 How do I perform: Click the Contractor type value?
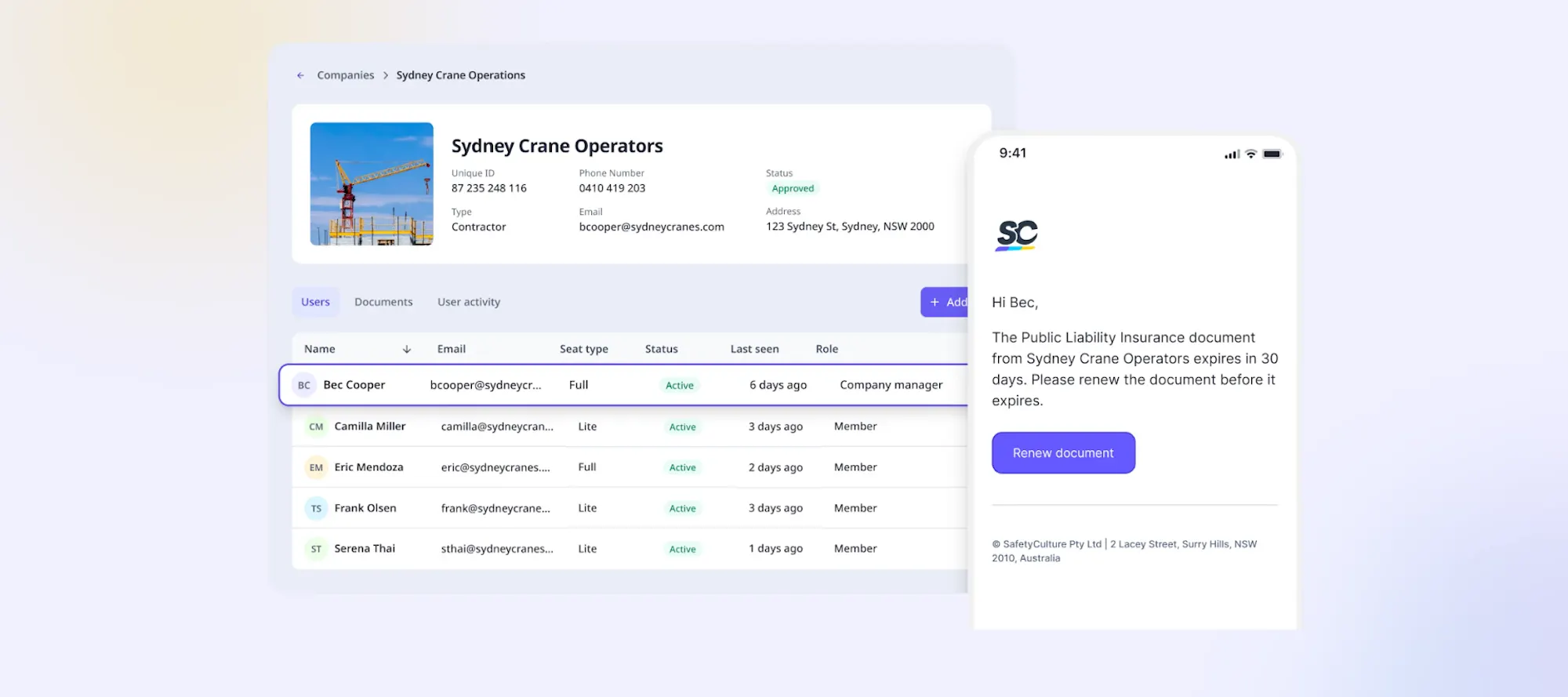point(479,227)
